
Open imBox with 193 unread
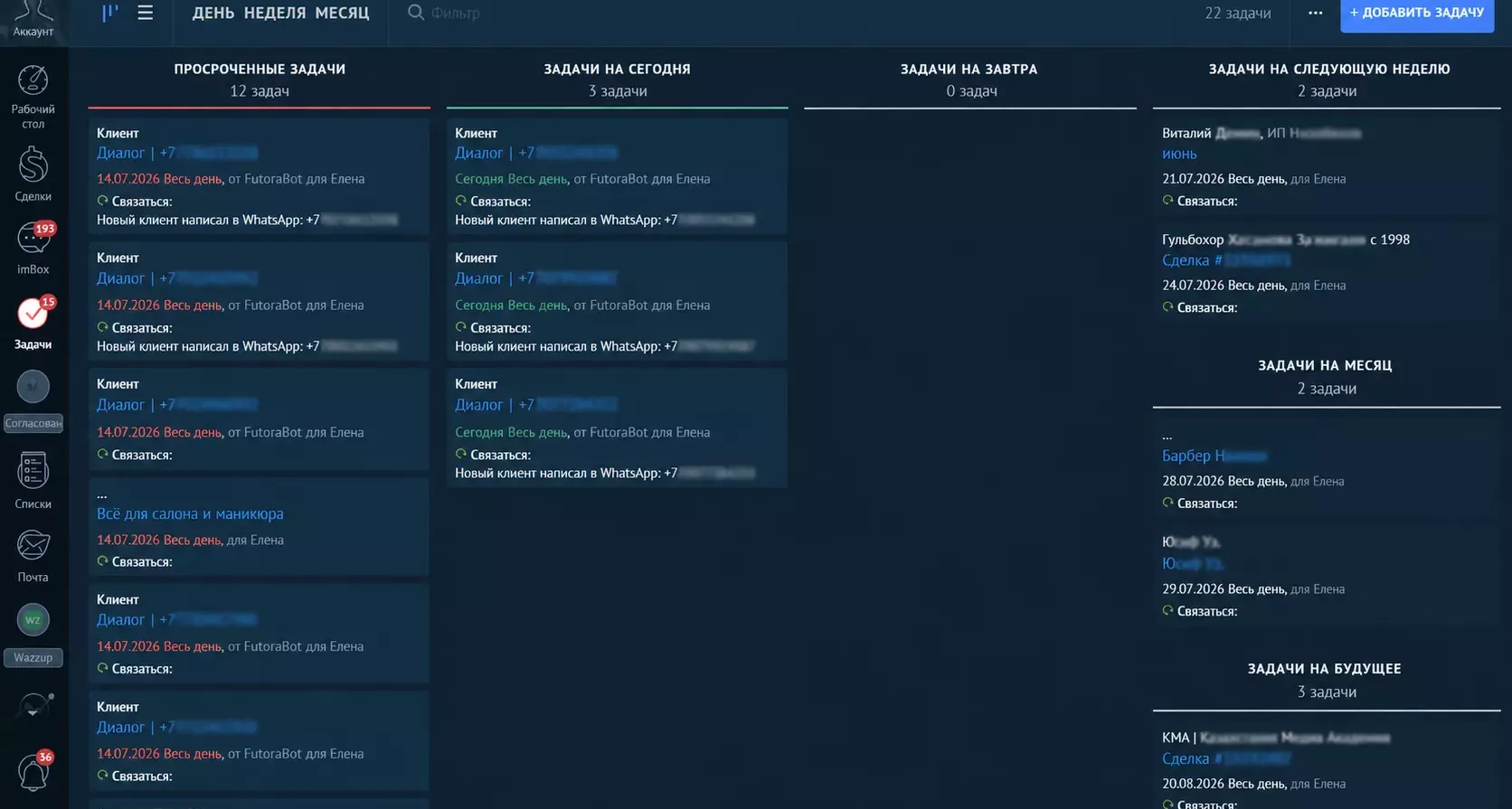point(33,248)
